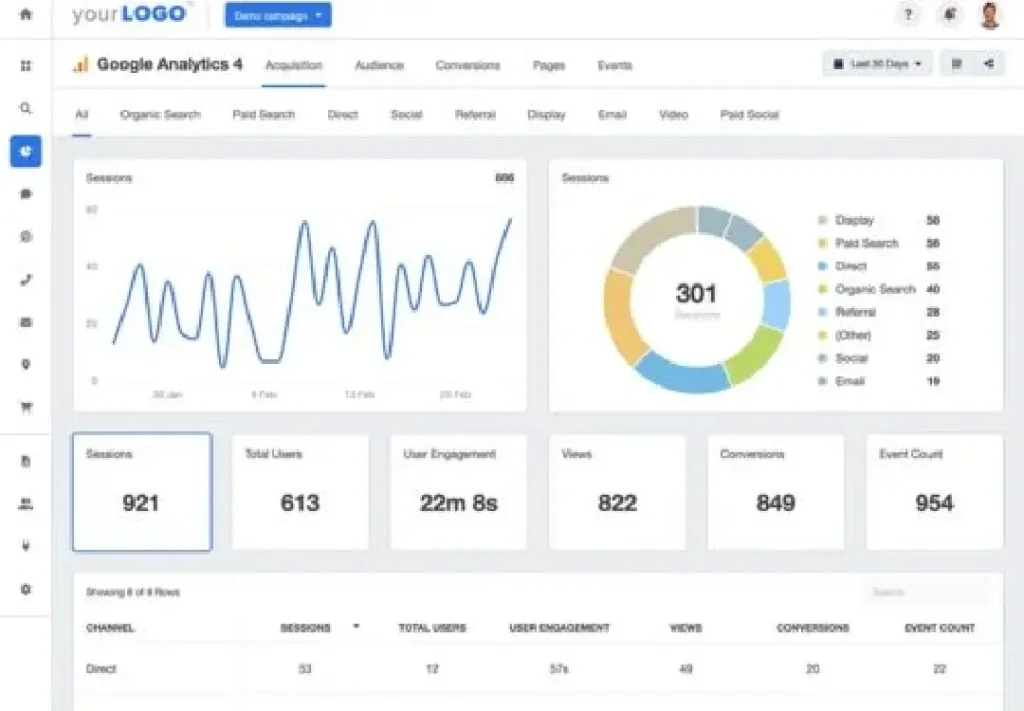Viewport: 1024px width, 711px height.
Task: Click the Display legend color swatch
Action: (822, 220)
